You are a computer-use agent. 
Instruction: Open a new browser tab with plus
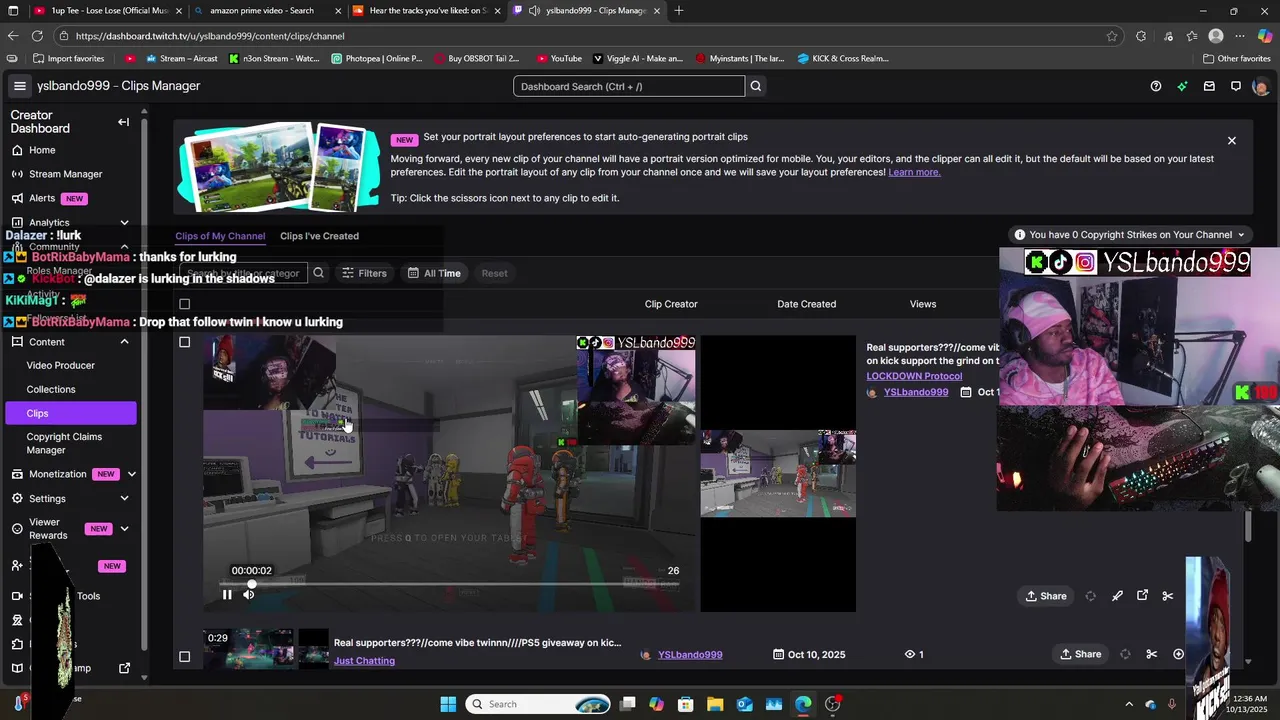679,11
